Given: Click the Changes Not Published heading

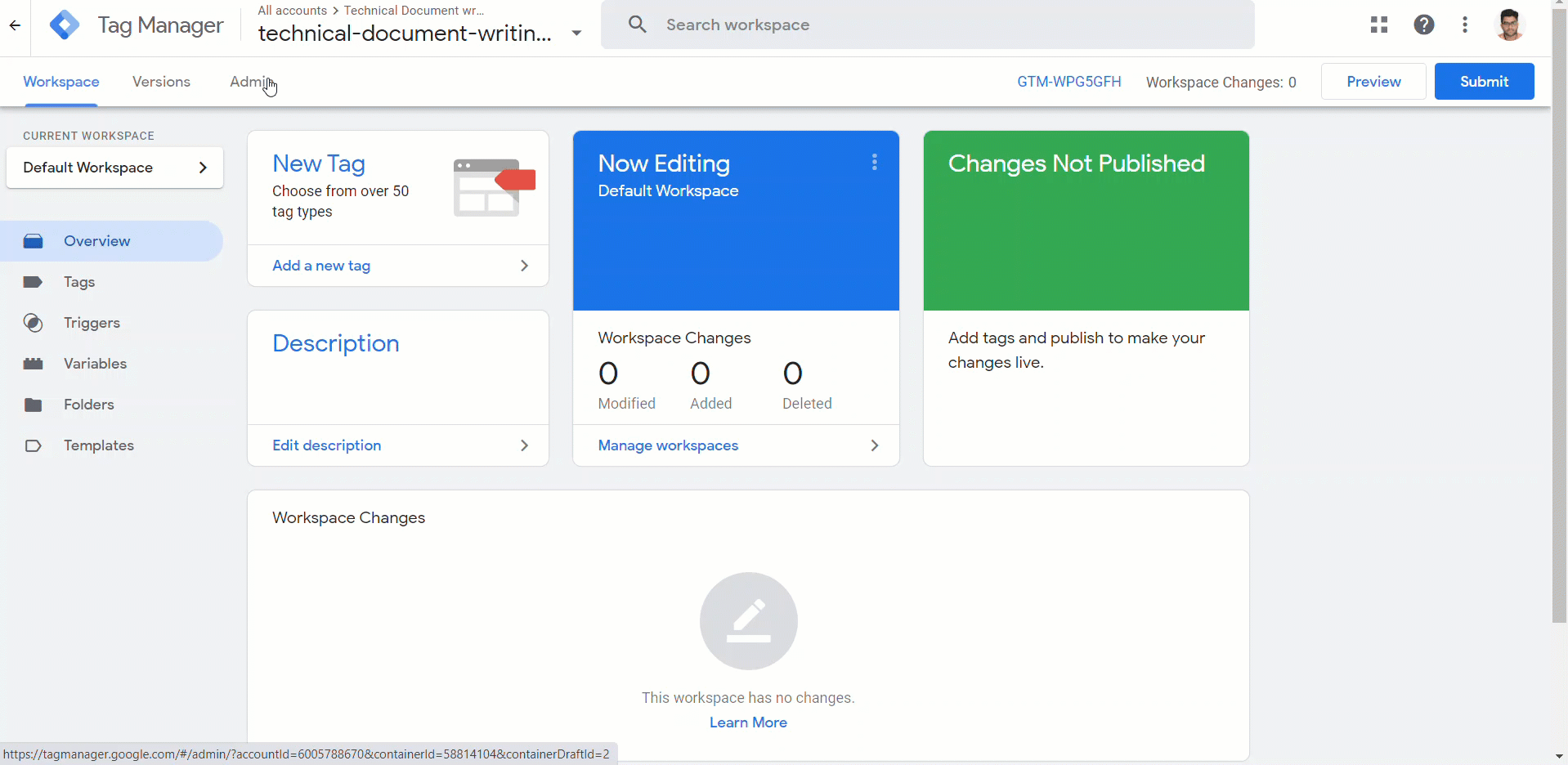Looking at the screenshot, I should (x=1076, y=163).
